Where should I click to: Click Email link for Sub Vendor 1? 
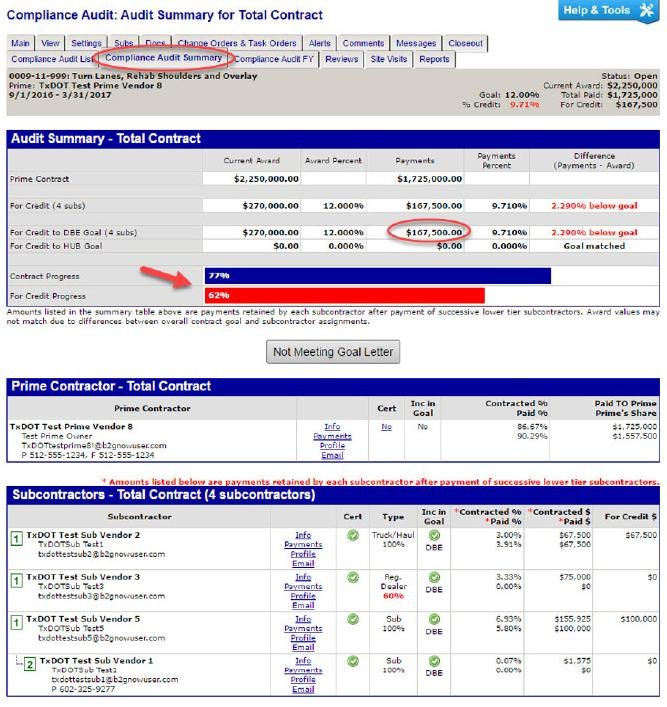point(303,690)
